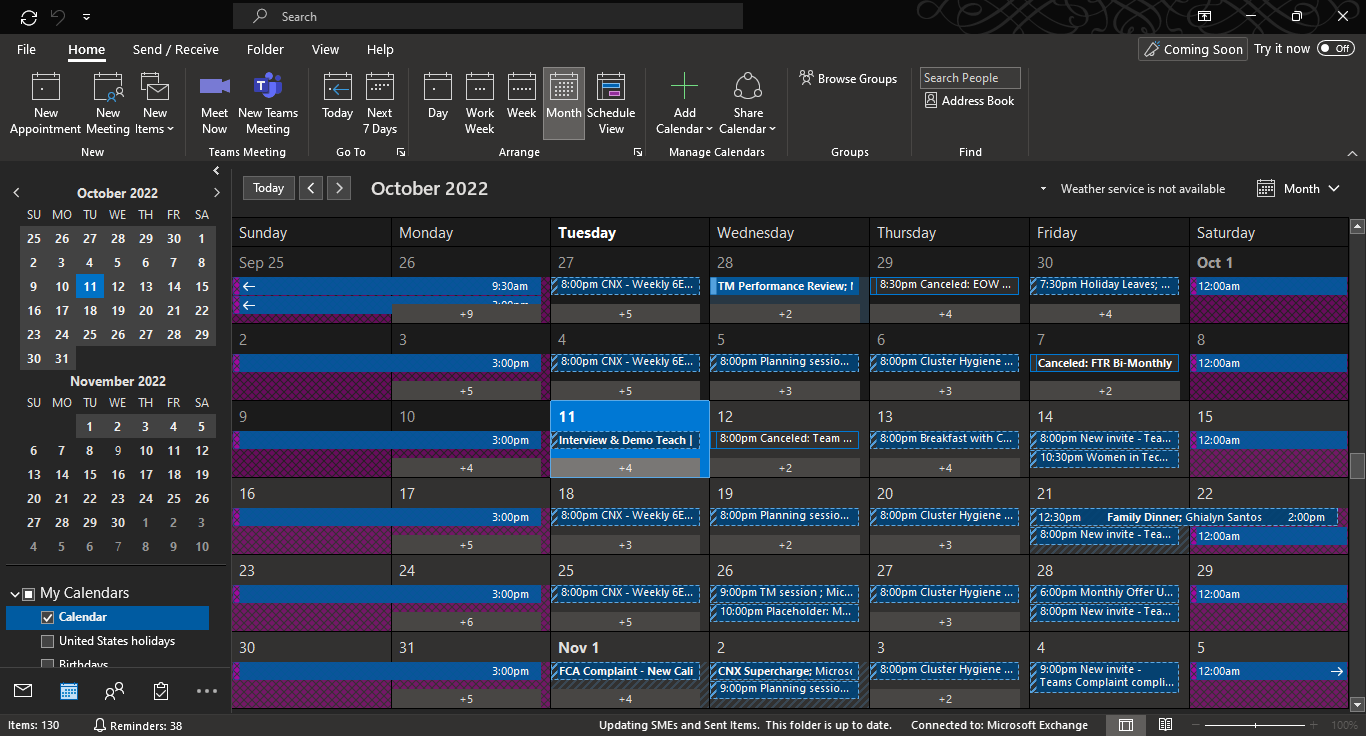The width and height of the screenshot is (1366, 736).
Task: Open Customize Quick Access Toolbar dropdown
Action: (86, 17)
